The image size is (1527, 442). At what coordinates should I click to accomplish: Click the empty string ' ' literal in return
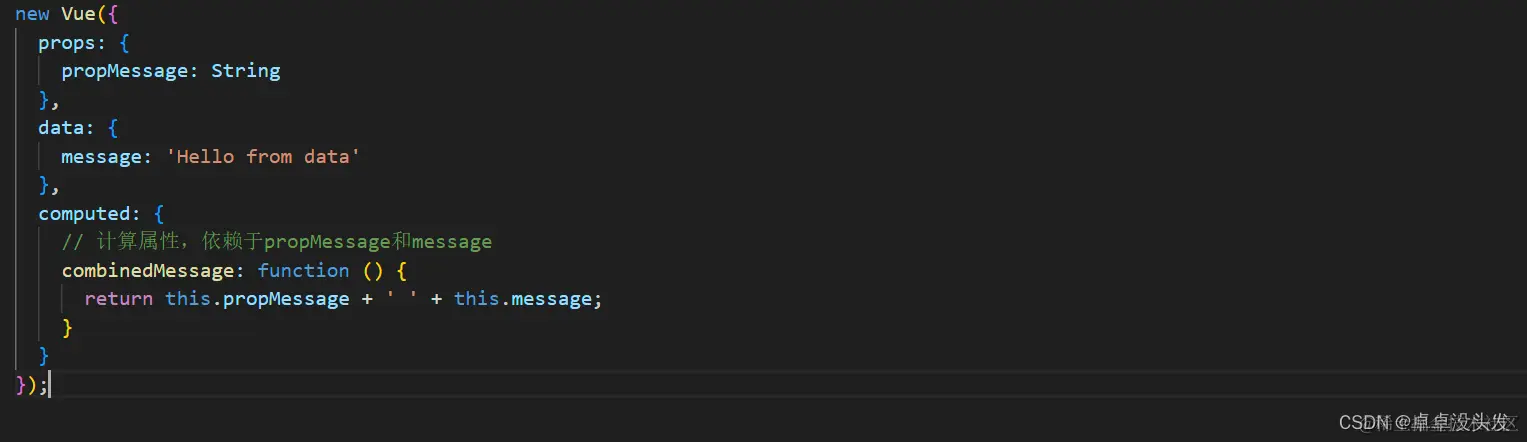click(400, 299)
